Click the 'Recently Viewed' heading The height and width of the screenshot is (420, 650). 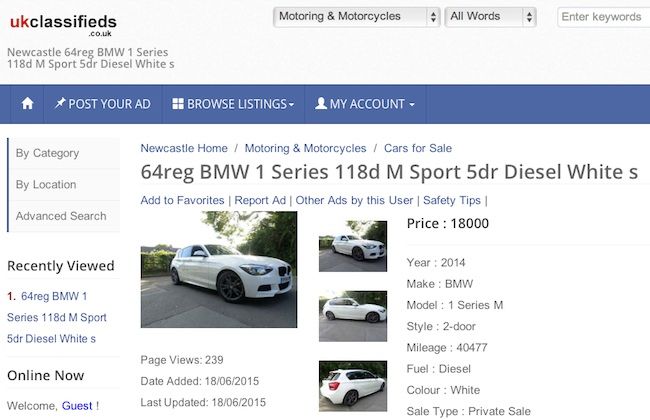(61, 266)
